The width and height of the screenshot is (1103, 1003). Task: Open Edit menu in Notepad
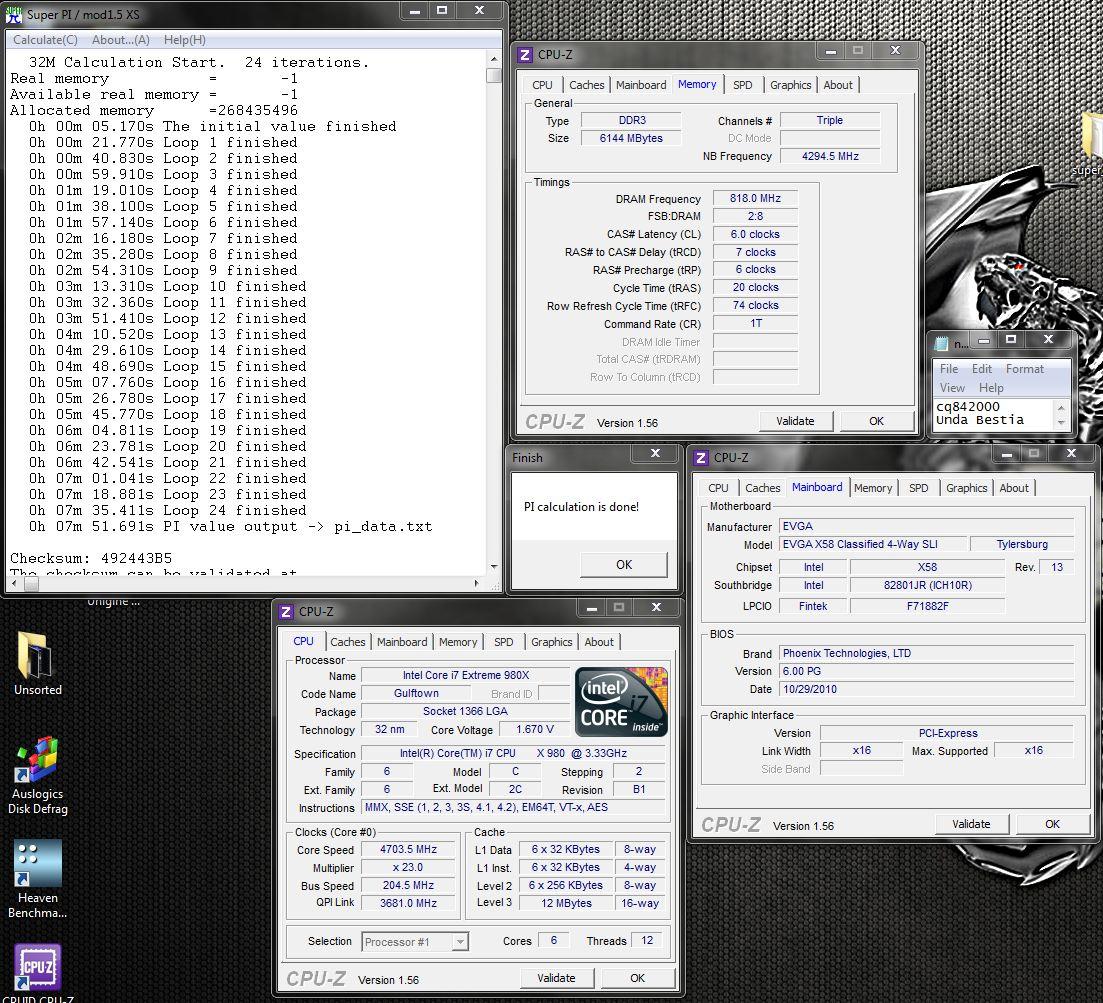pyautogui.click(x=981, y=369)
